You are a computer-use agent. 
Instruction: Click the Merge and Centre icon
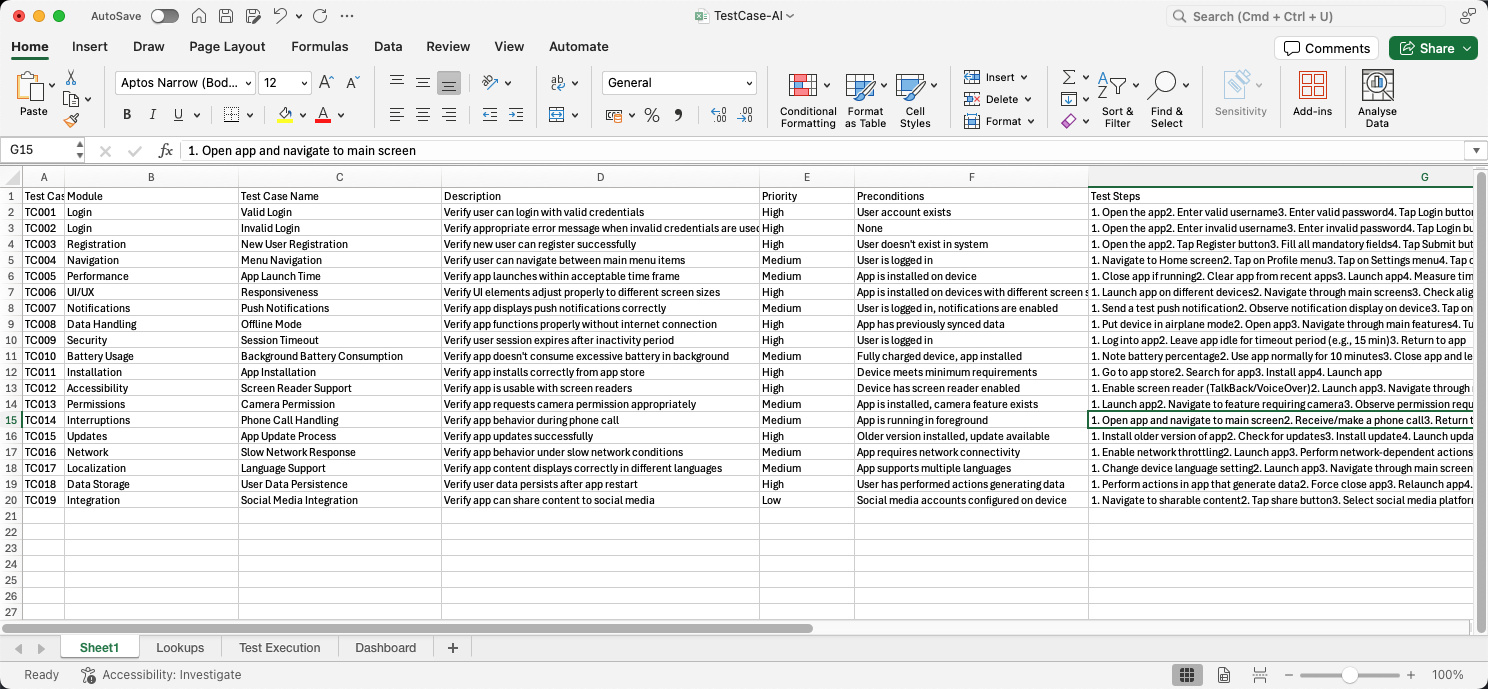pos(557,115)
